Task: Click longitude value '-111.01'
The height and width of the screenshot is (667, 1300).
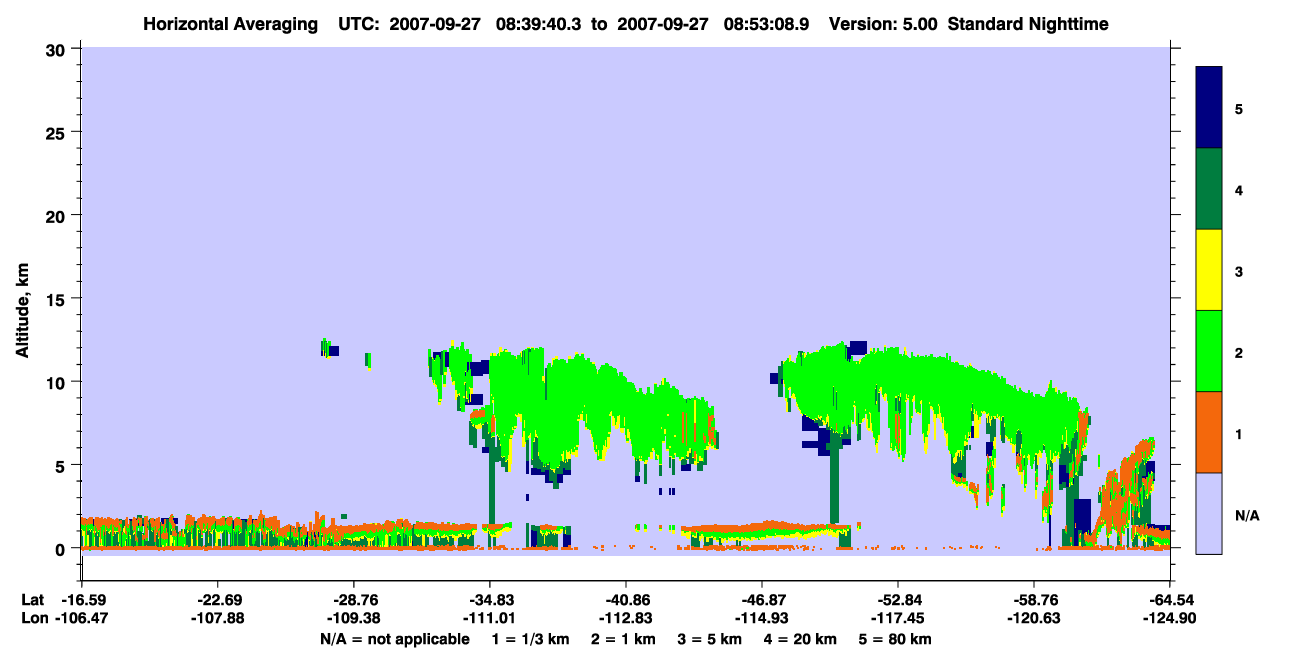Action: [x=490, y=618]
